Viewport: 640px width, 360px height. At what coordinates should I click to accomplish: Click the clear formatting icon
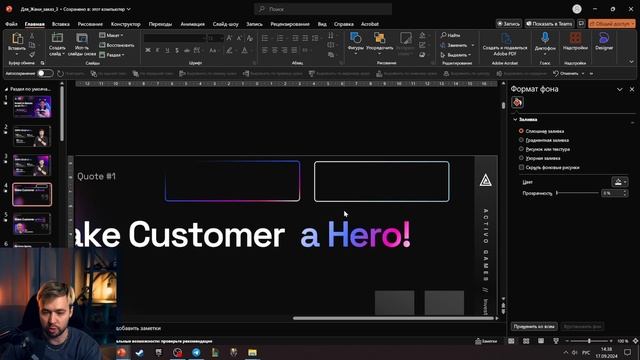pyautogui.click(x=250, y=38)
